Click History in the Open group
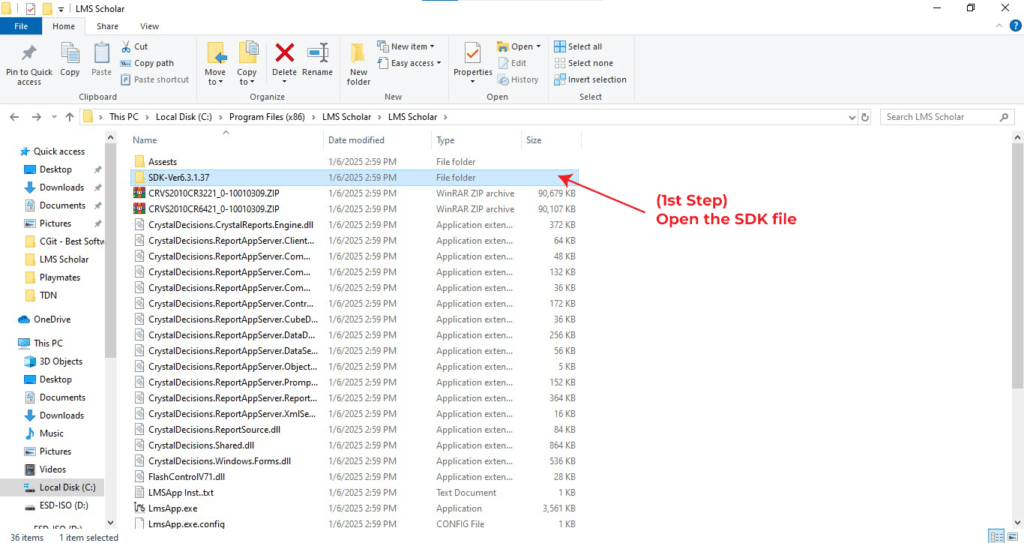The image size is (1024, 543). [x=518, y=80]
